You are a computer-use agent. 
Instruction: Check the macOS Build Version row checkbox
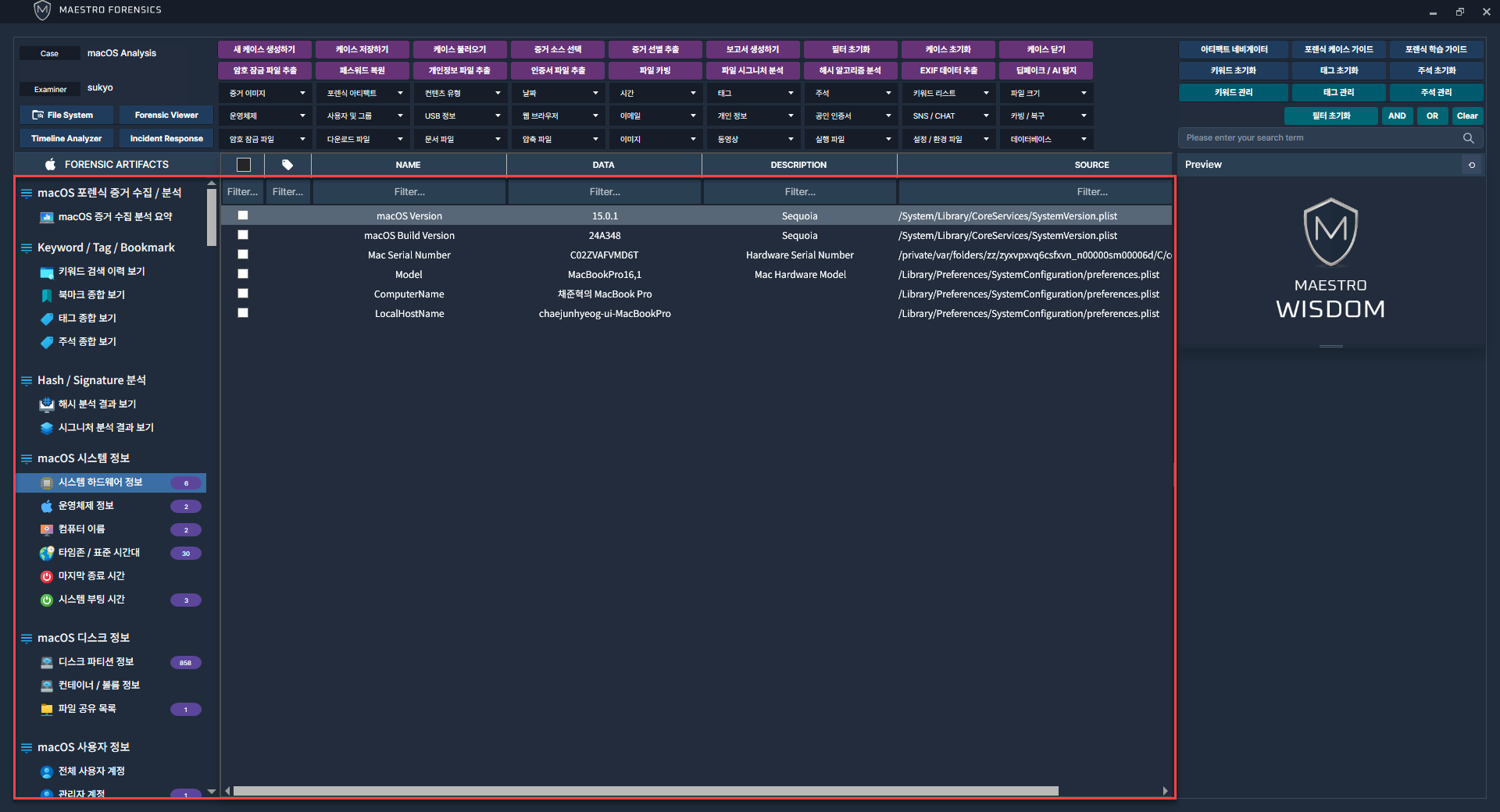click(x=243, y=235)
